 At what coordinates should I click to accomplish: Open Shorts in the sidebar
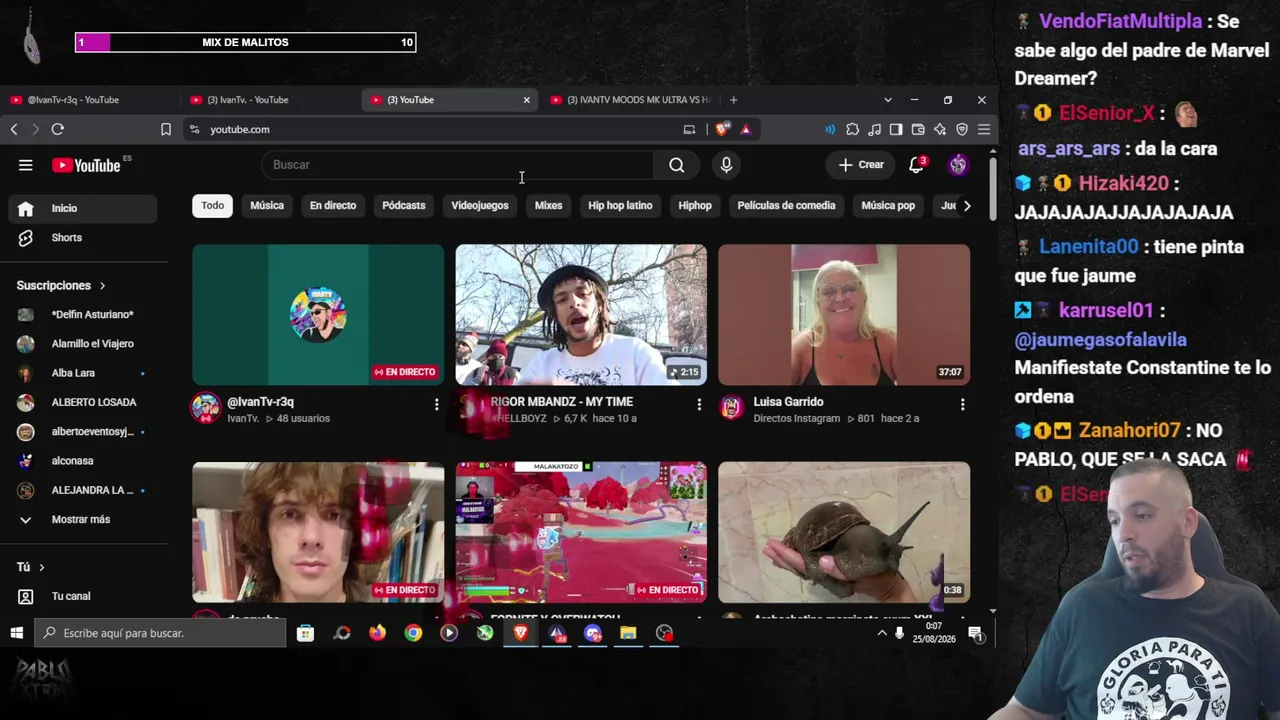83,238
